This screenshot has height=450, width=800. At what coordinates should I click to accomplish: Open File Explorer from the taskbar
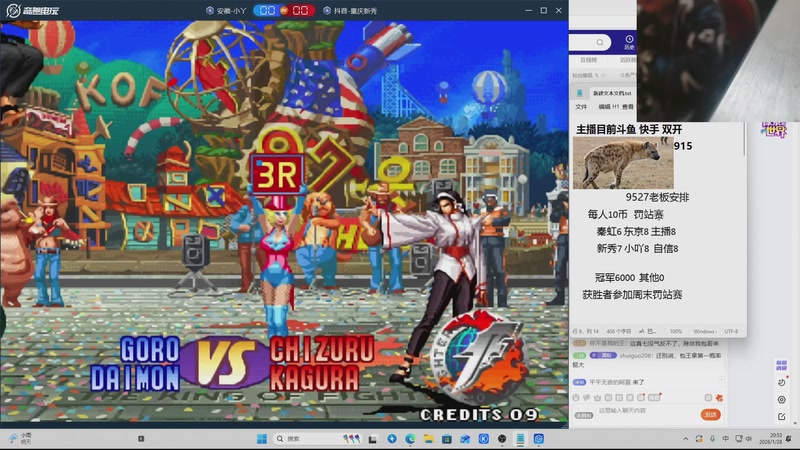click(429, 439)
